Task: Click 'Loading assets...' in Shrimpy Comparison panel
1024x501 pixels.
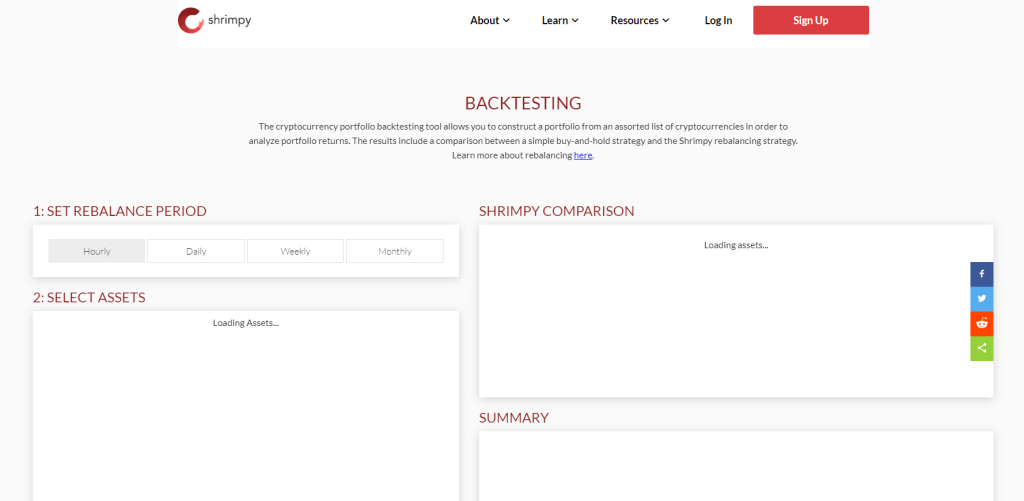Action: pyautogui.click(x=736, y=245)
